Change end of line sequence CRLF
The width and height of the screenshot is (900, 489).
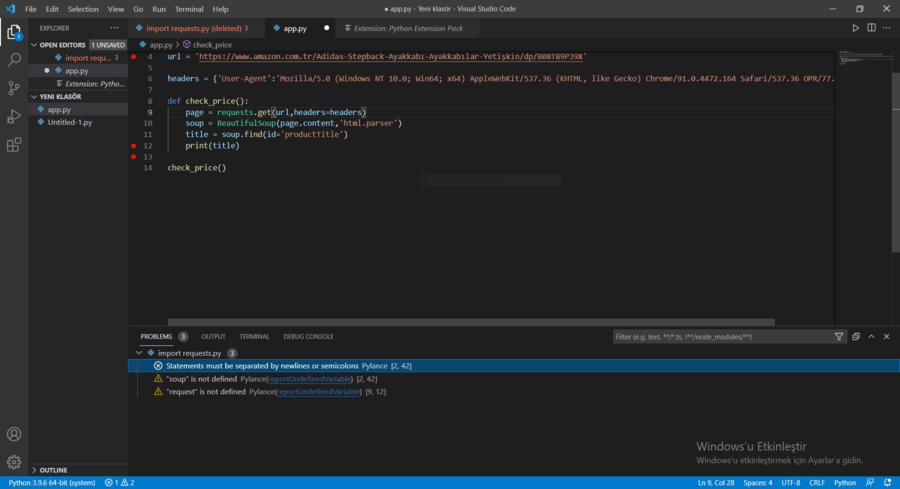pyautogui.click(x=817, y=483)
